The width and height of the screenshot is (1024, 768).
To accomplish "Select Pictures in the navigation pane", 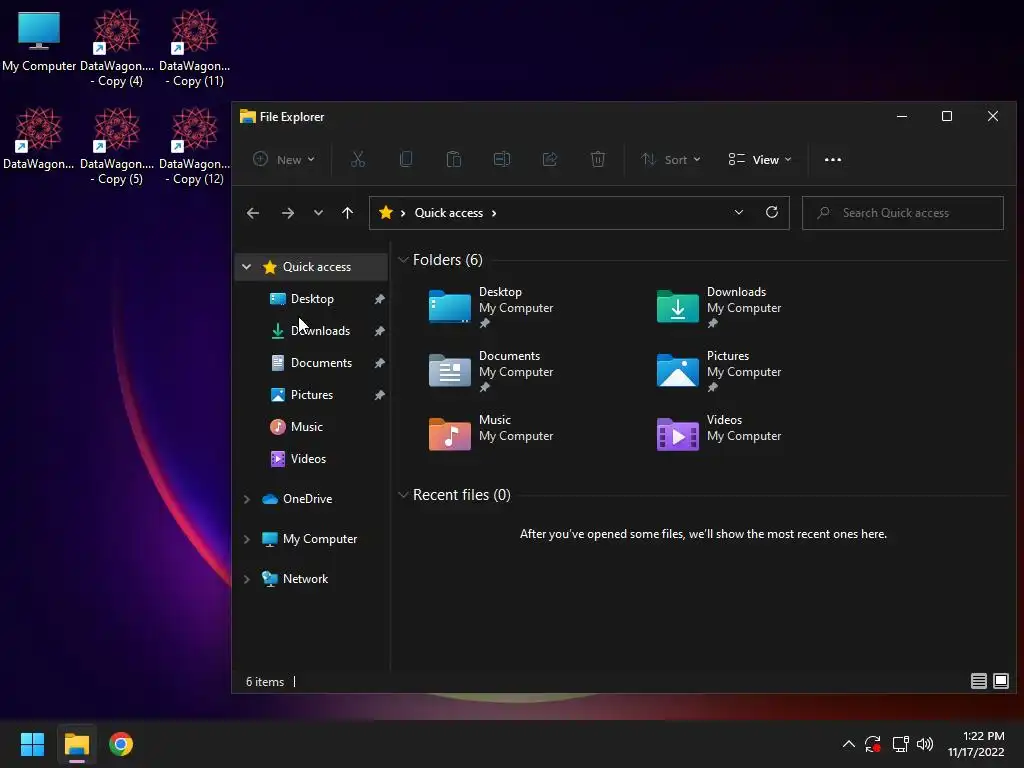I will coord(312,394).
